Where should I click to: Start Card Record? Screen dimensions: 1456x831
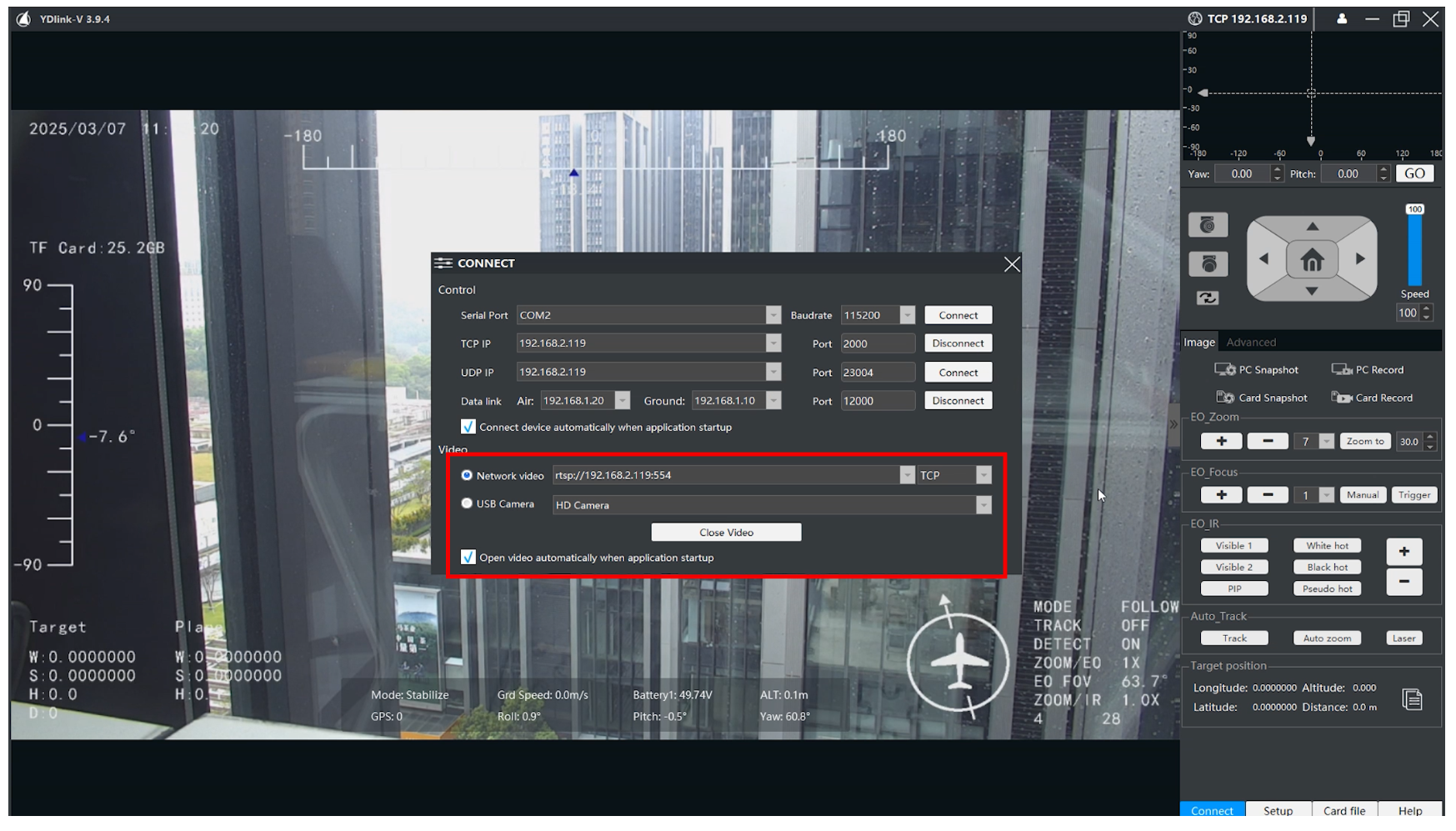[x=1371, y=398]
